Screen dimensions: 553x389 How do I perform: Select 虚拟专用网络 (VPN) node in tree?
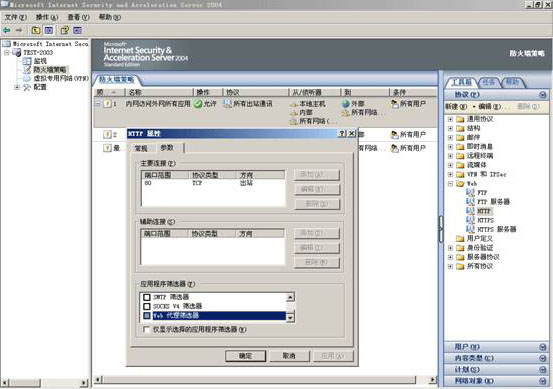(56, 78)
